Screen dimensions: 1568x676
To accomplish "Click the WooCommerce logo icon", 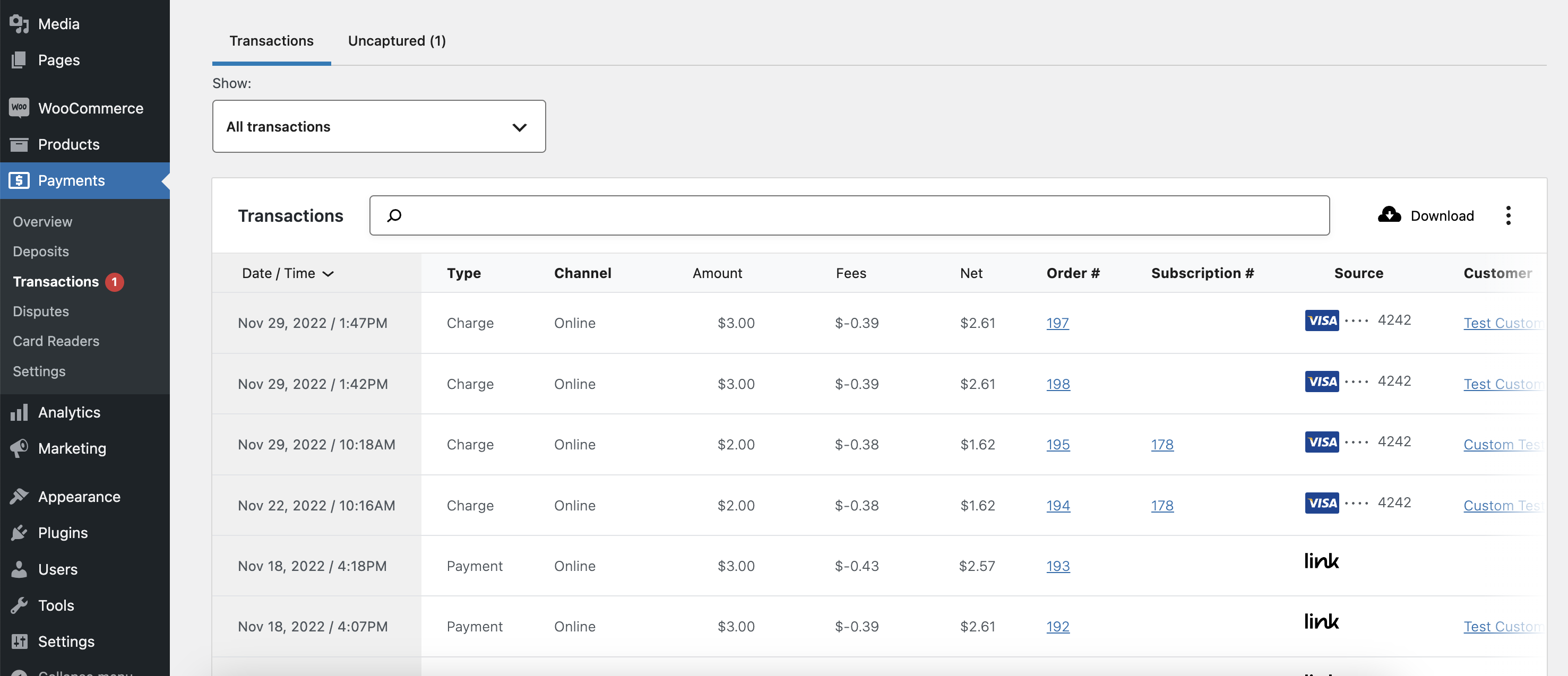I will click(19, 108).
